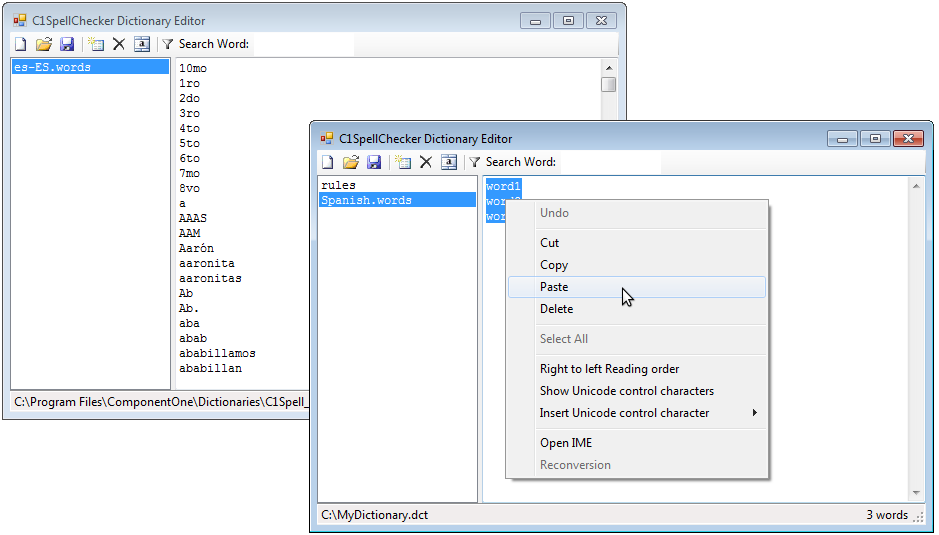Click scroll down arrow in front window

pos(916,493)
